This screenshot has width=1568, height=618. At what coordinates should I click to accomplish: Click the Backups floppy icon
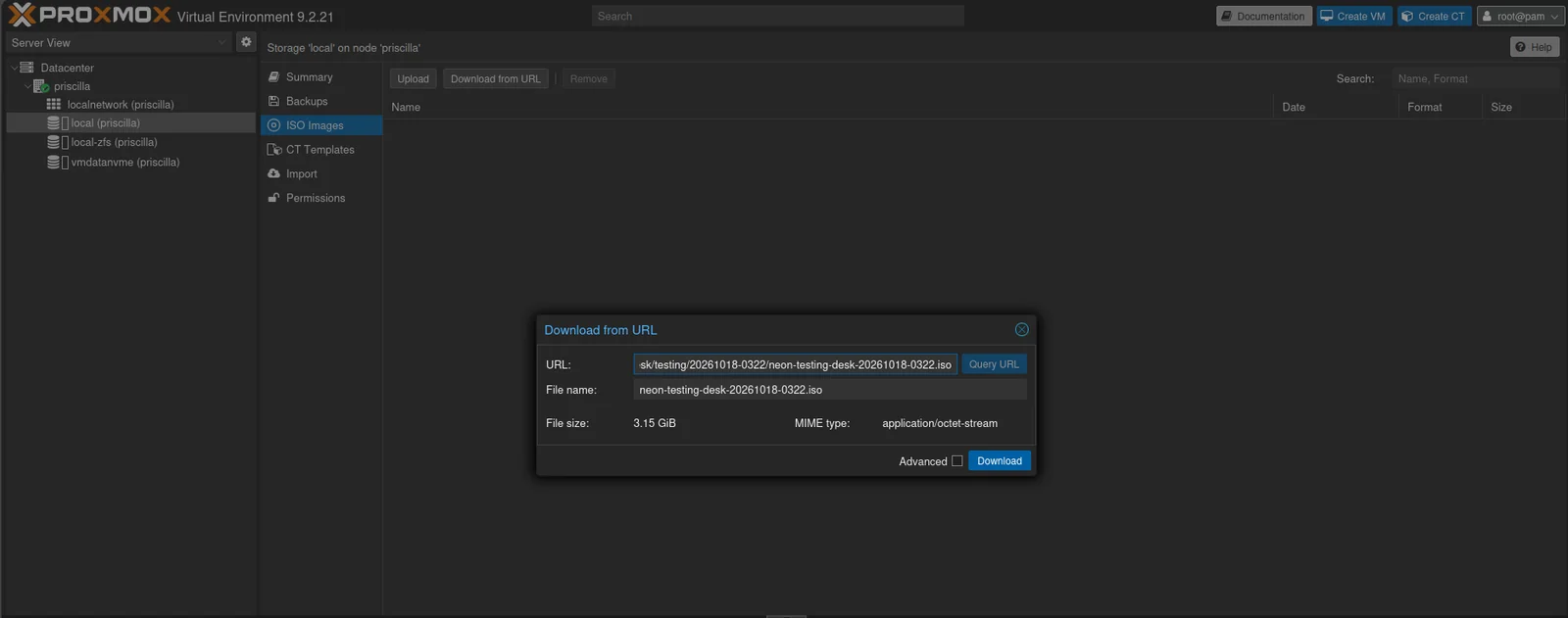click(x=274, y=101)
